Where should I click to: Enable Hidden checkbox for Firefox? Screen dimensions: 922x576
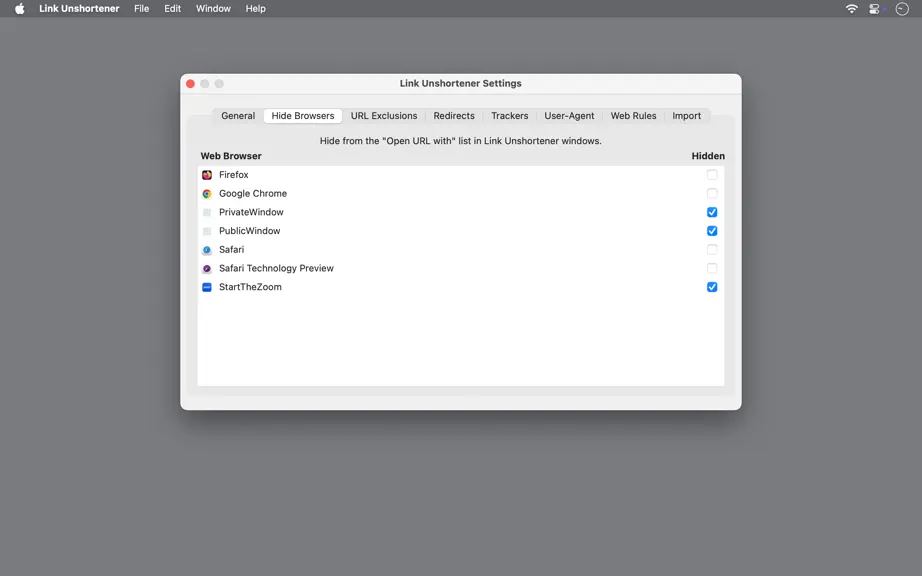[x=712, y=175]
